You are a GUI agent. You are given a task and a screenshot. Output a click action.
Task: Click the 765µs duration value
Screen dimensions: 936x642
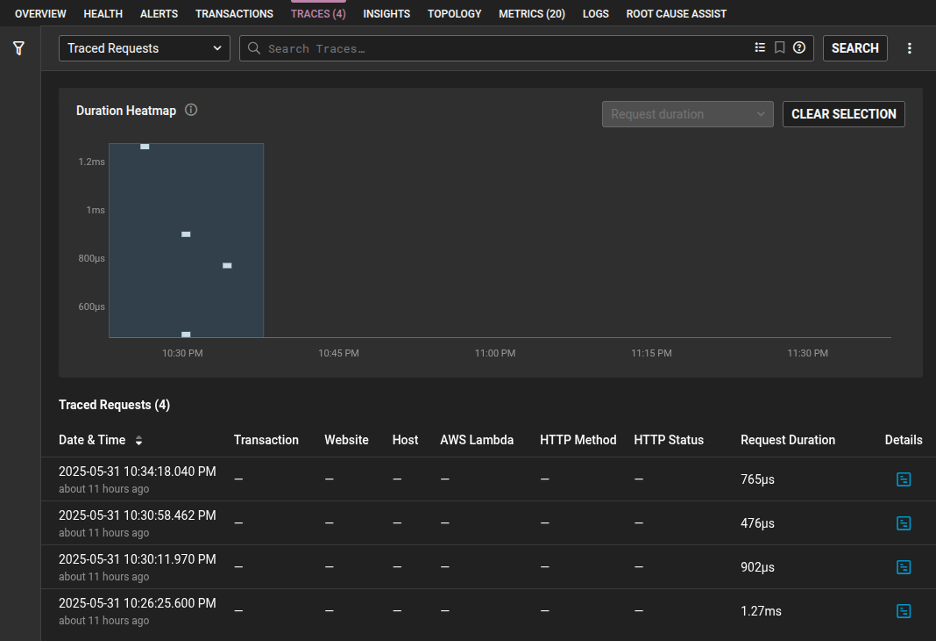coord(758,480)
